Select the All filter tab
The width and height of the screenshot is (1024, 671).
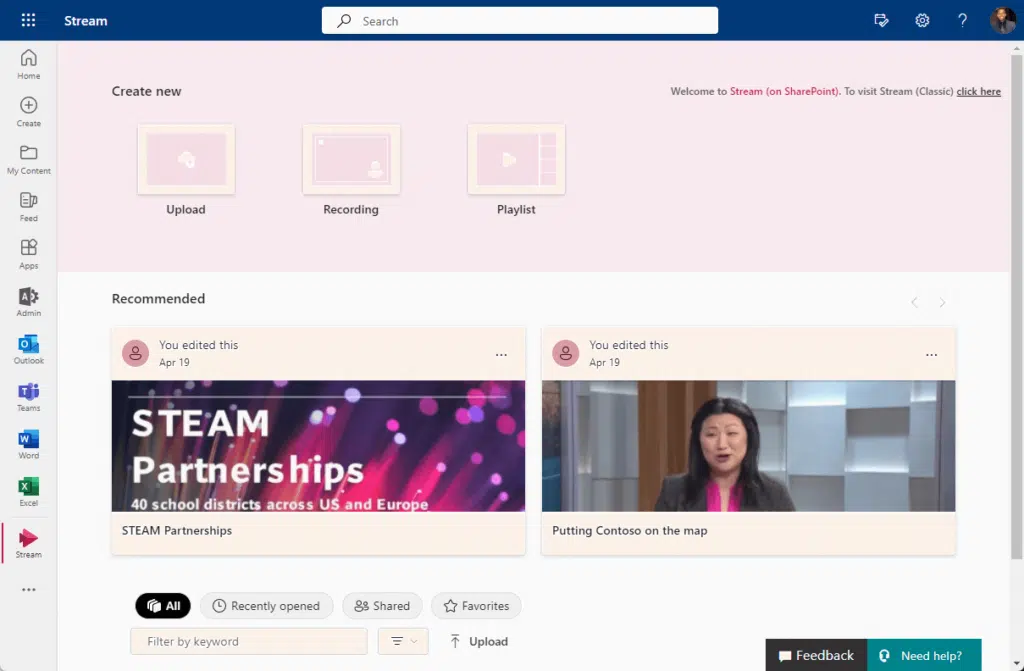[x=163, y=606]
